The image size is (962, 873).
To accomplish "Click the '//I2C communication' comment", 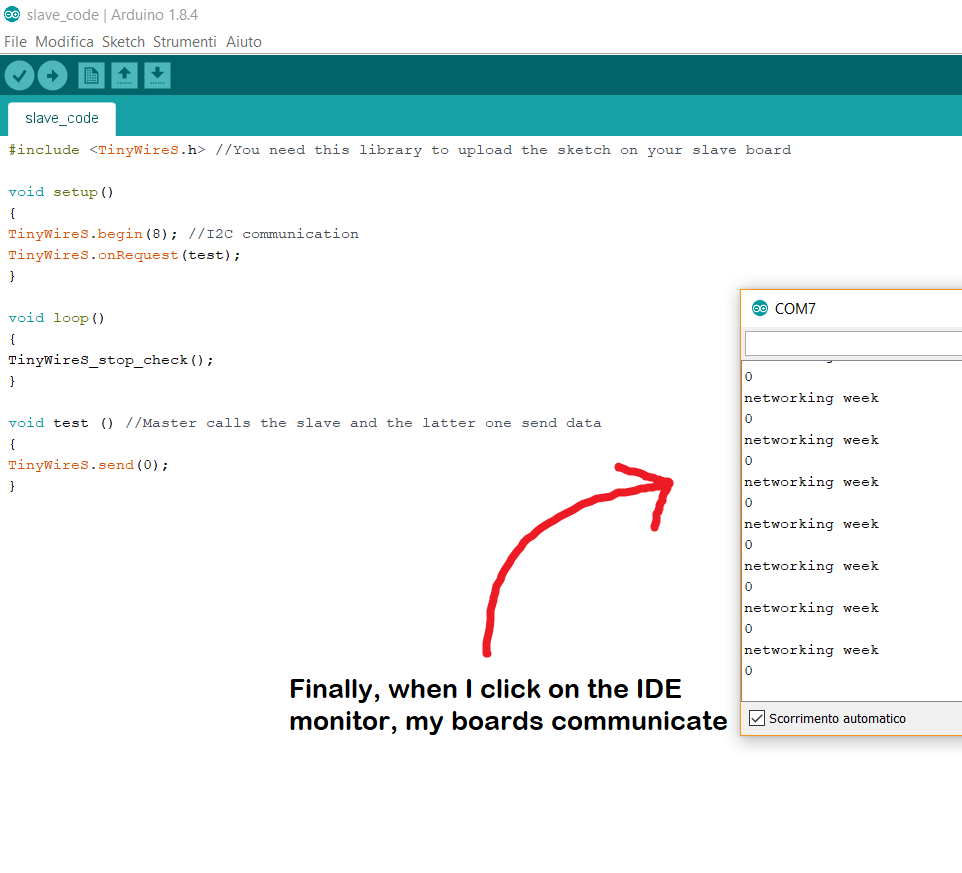I will point(274,234).
